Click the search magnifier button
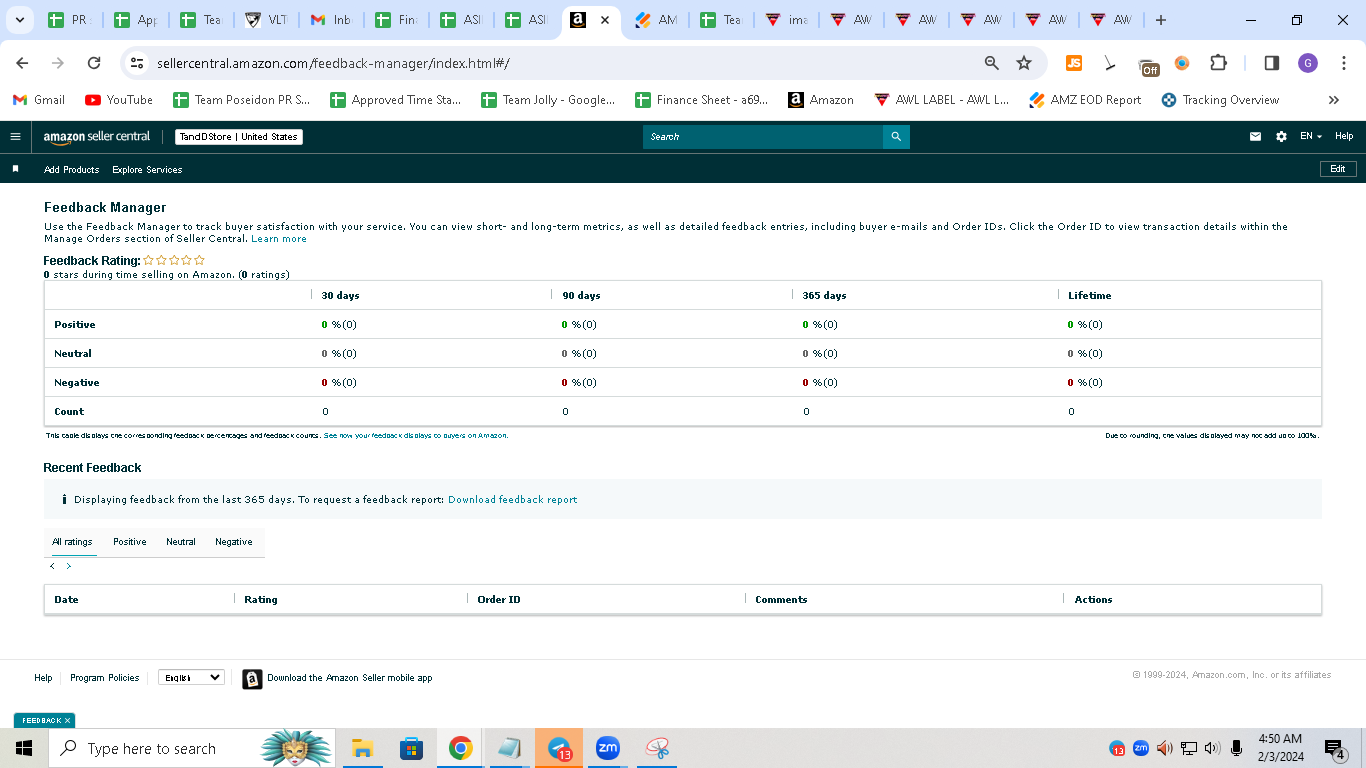The width and height of the screenshot is (1366, 768). 896,137
